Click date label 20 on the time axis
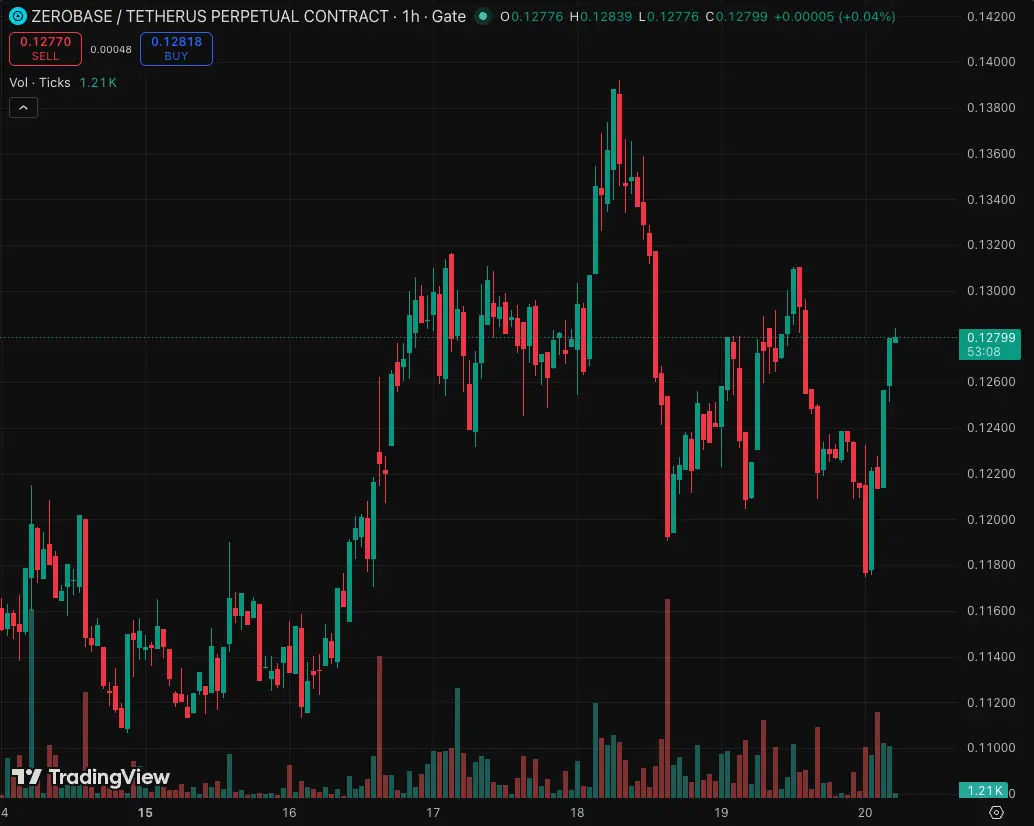This screenshot has width=1034, height=826. [865, 813]
